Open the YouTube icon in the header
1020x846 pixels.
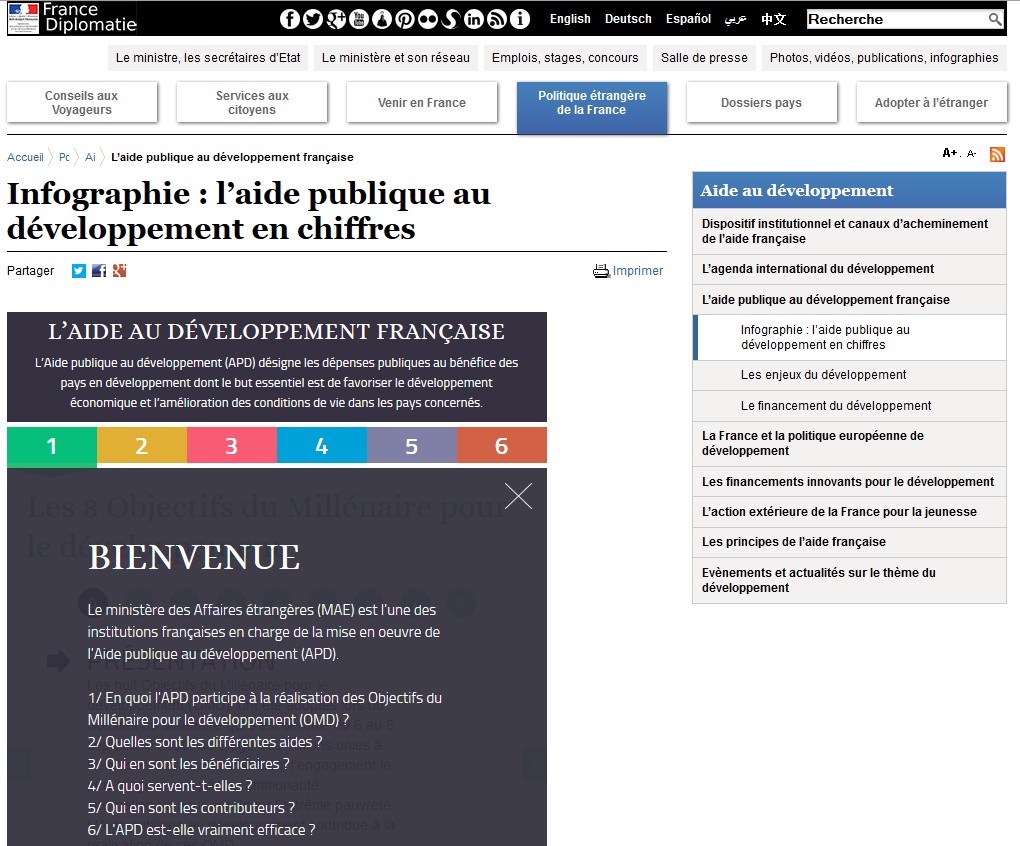pyautogui.click(x=358, y=19)
